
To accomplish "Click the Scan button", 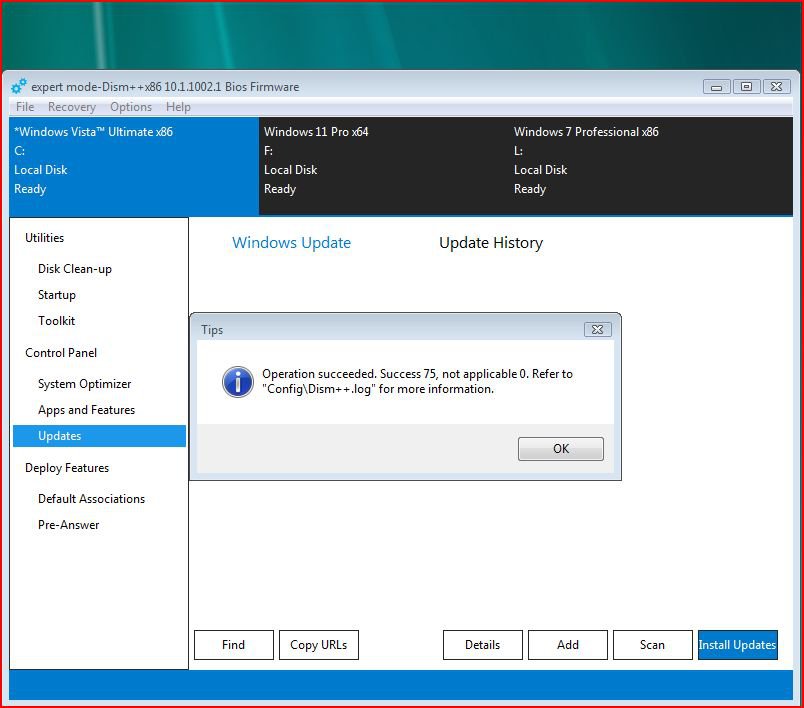I will click(652, 644).
